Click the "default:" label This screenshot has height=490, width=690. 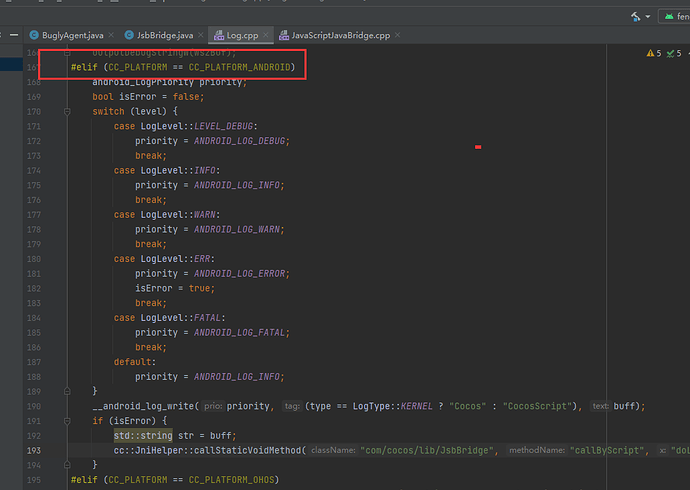pos(135,362)
